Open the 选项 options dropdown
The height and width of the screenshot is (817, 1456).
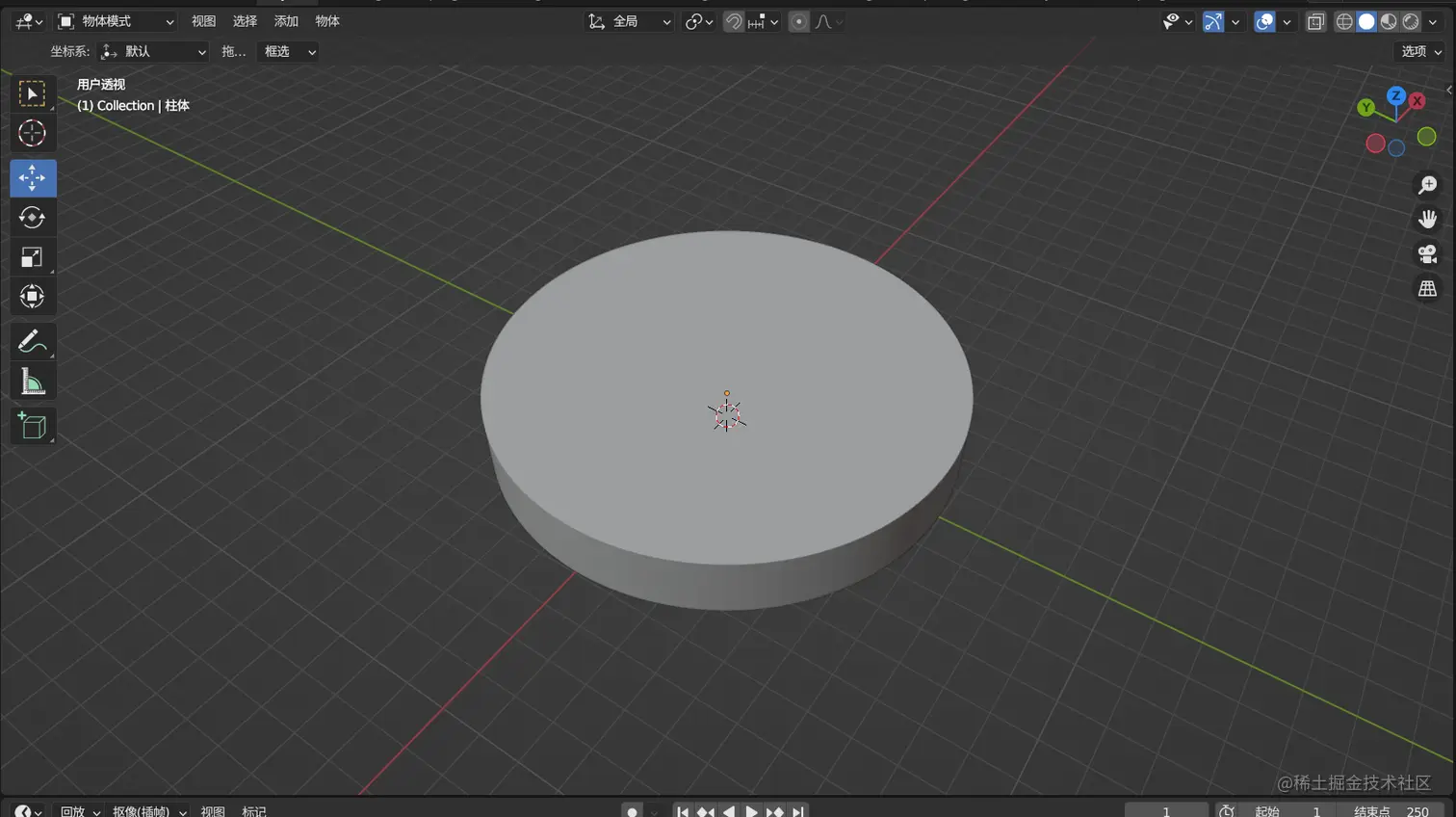pyautogui.click(x=1420, y=51)
